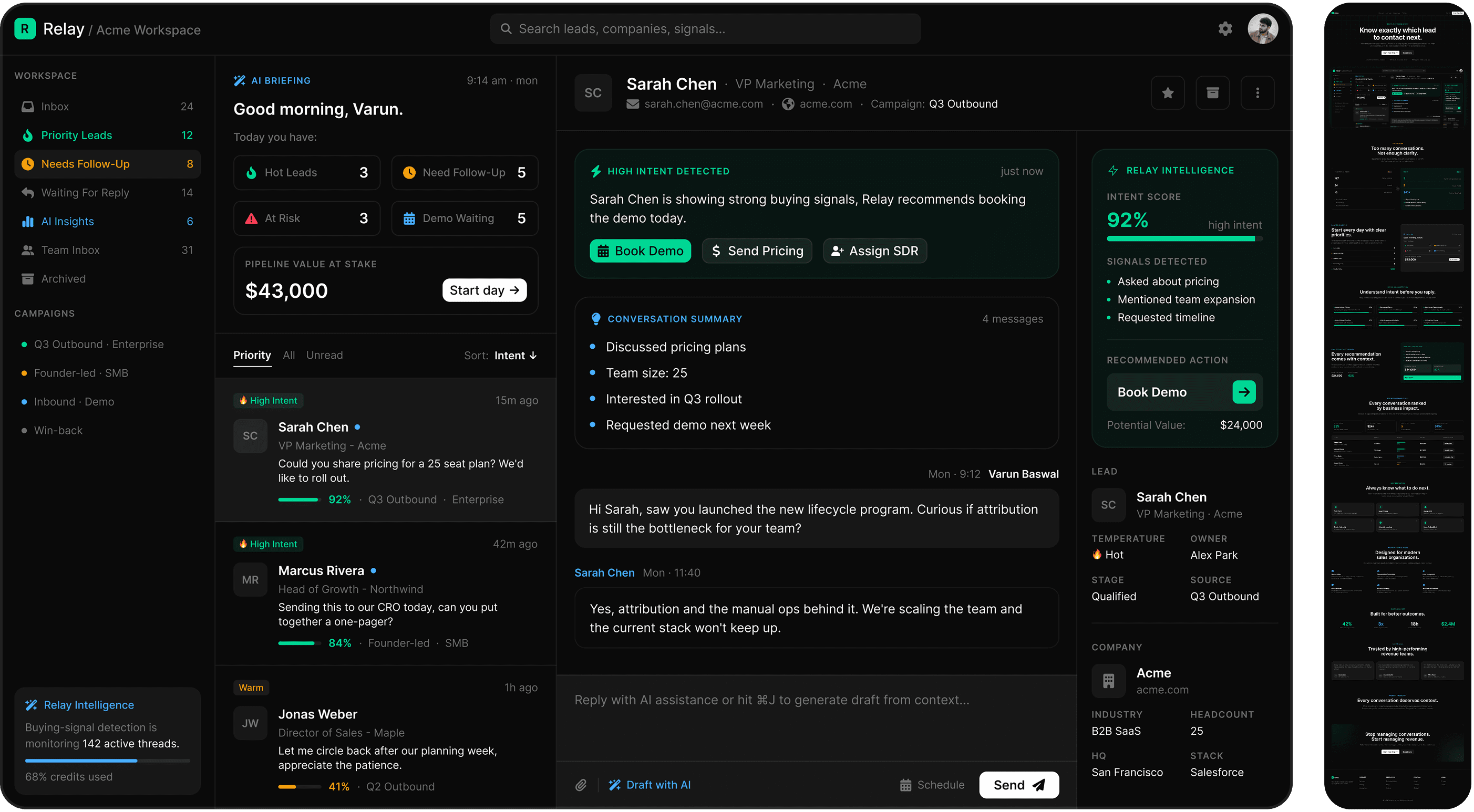Image resolution: width=1474 pixels, height=812 pixels.
Task: Click the sarah.chen@acme.com email address
Action: [x=703, y=104]
